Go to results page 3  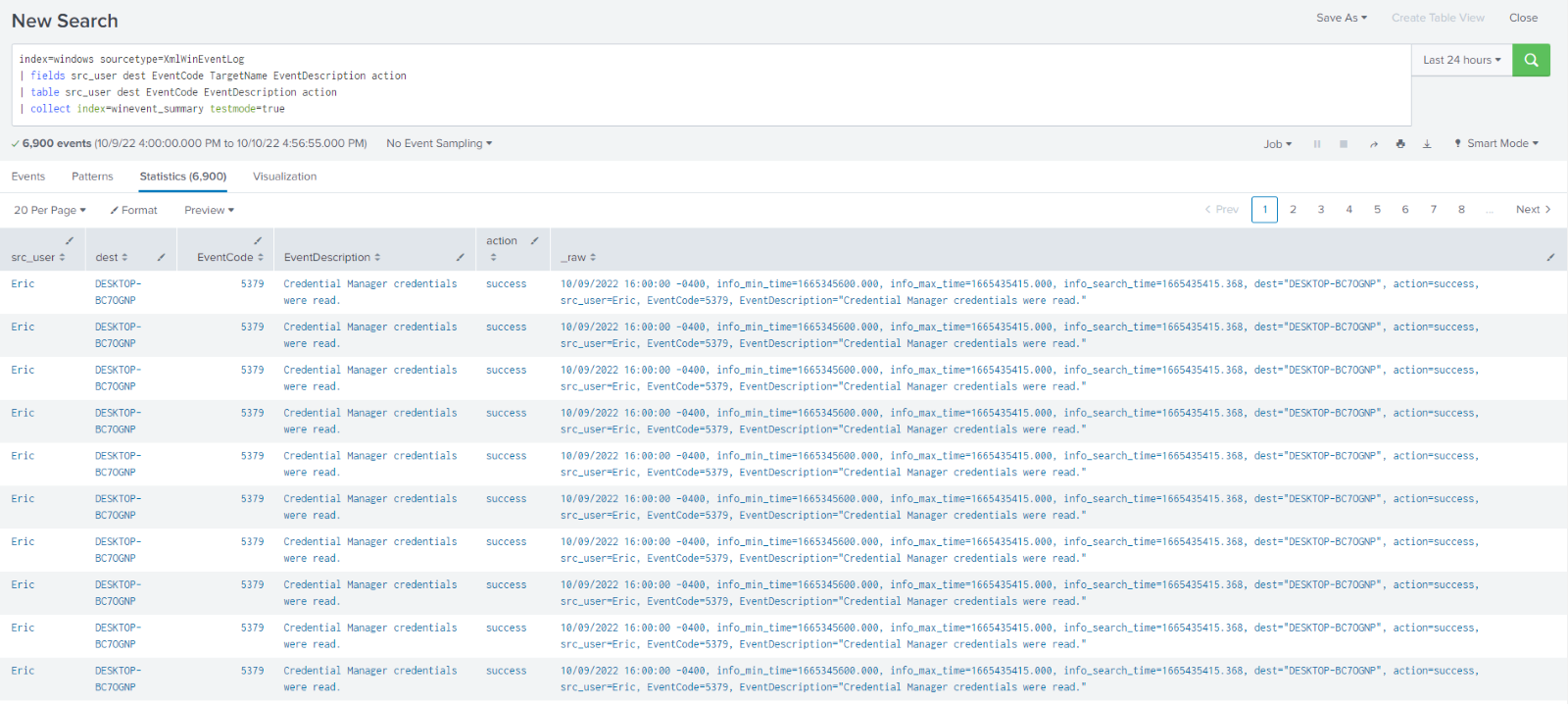click(x=1321, y=210)
